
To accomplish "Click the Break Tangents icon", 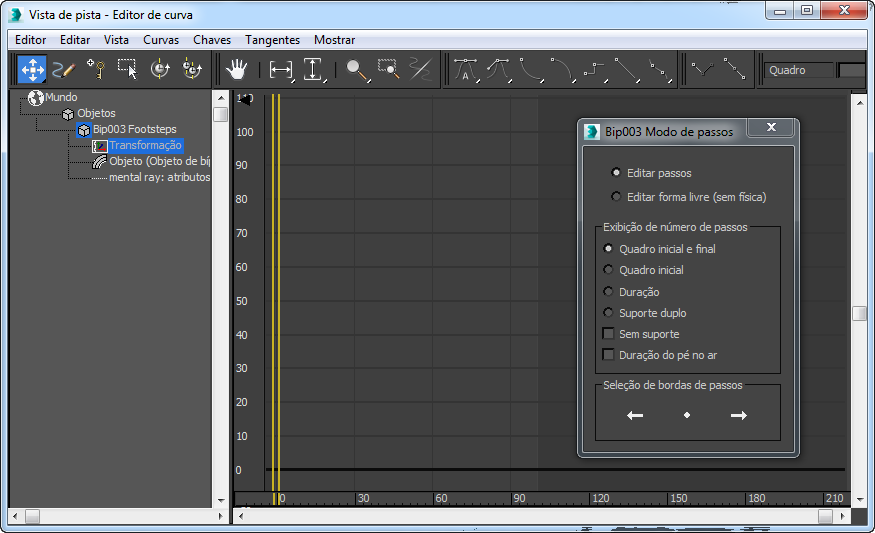I will tap(703, 70).
